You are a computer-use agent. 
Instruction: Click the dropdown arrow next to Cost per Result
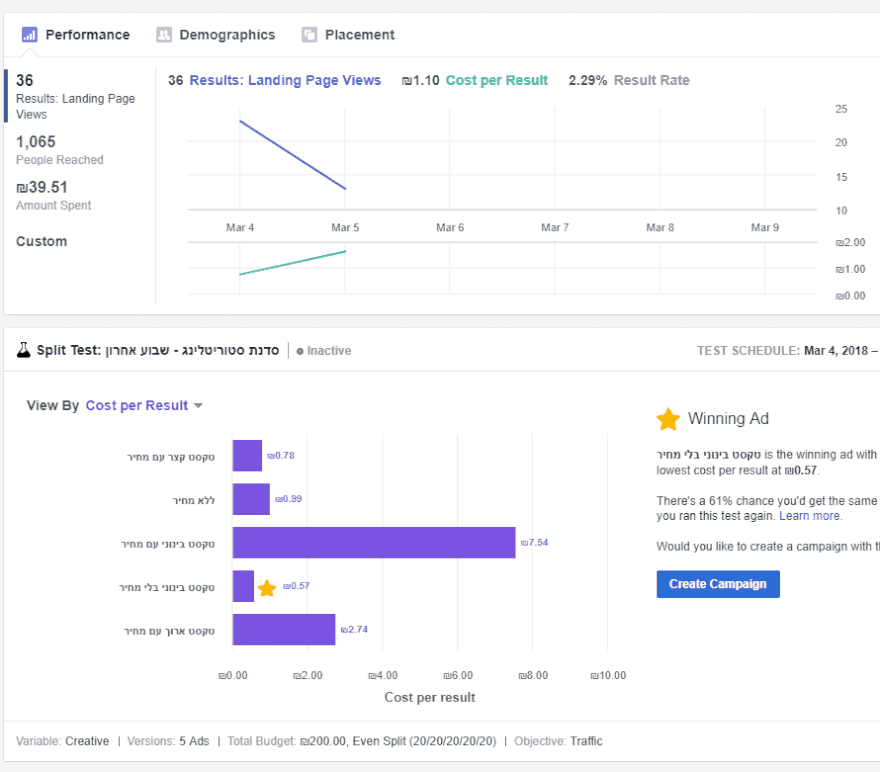198,406
